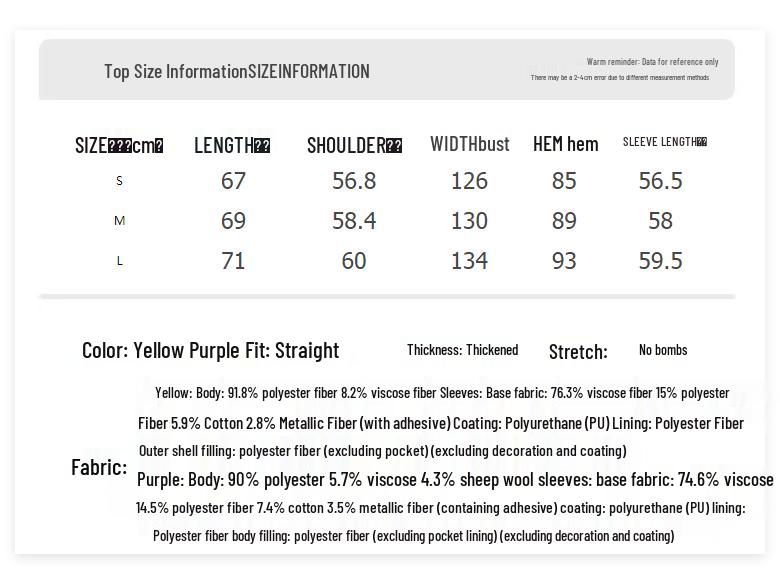Click the Fabric label
780x585 pixels.
[x=99, y=467]
